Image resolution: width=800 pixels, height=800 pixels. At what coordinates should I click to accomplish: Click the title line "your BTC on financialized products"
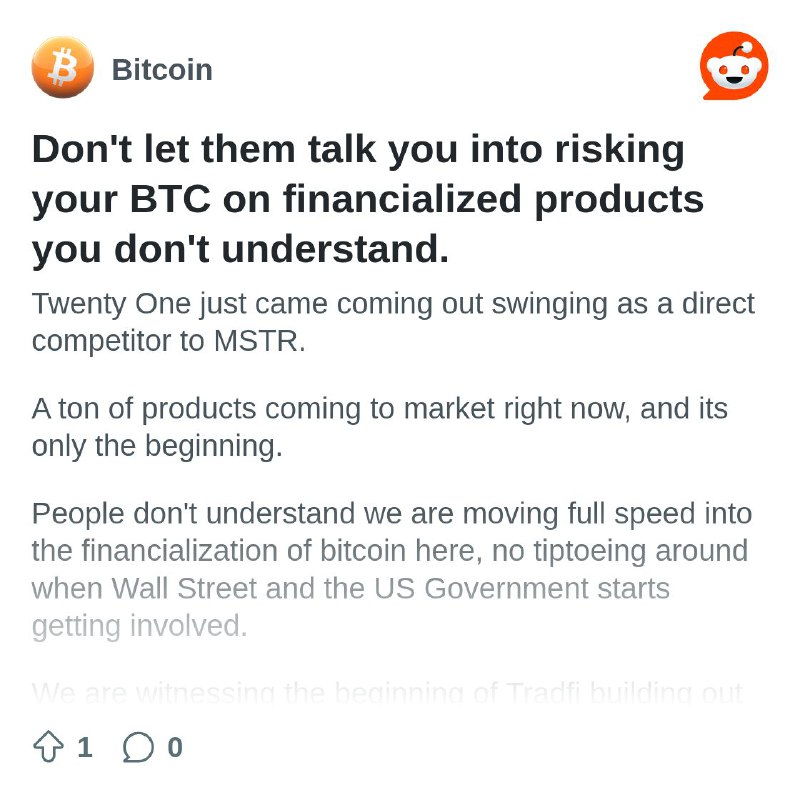[x=368, y=199]
